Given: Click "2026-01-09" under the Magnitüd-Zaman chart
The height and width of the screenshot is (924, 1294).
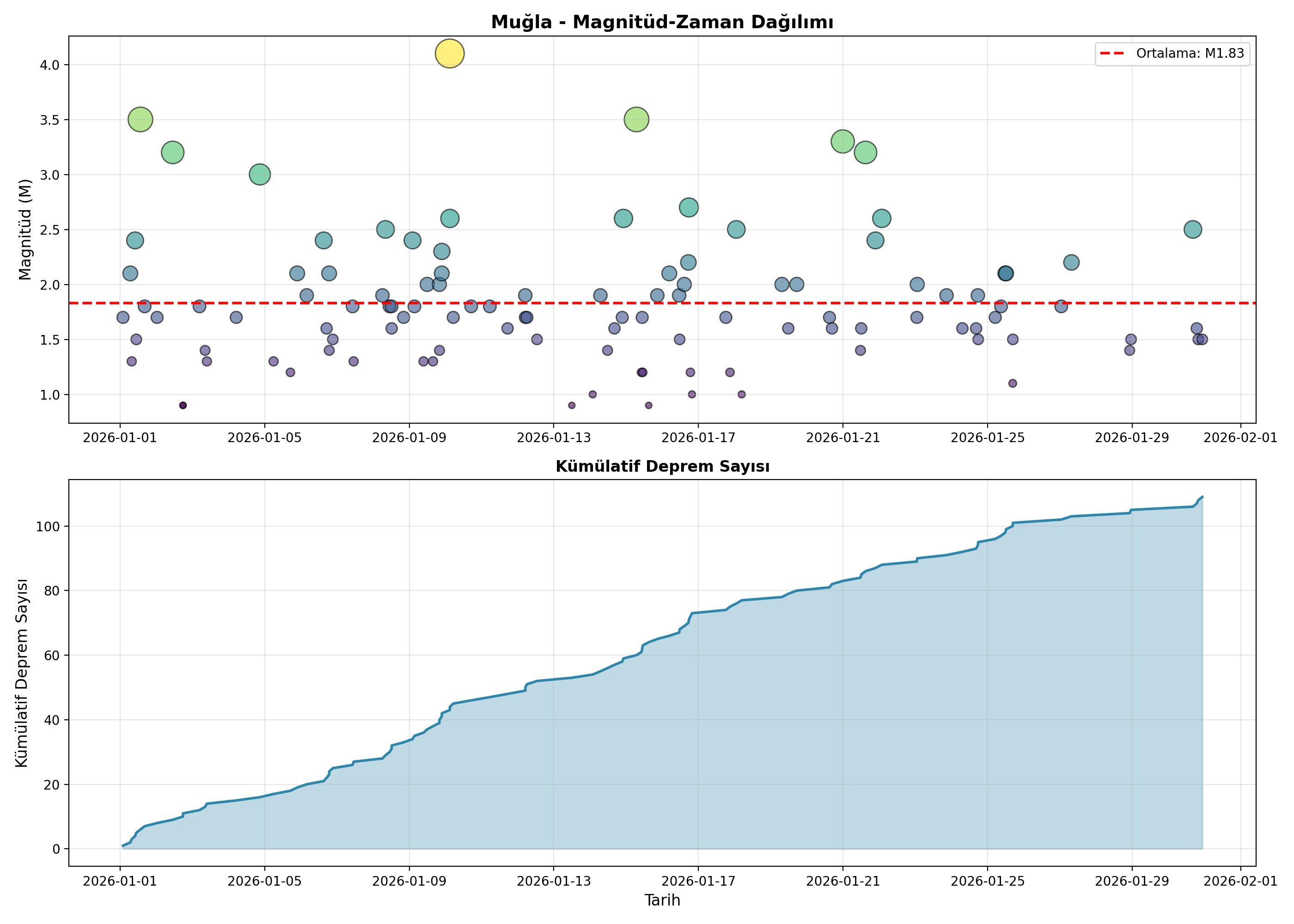Looking at the screenshot, I should tap(409, 438).
